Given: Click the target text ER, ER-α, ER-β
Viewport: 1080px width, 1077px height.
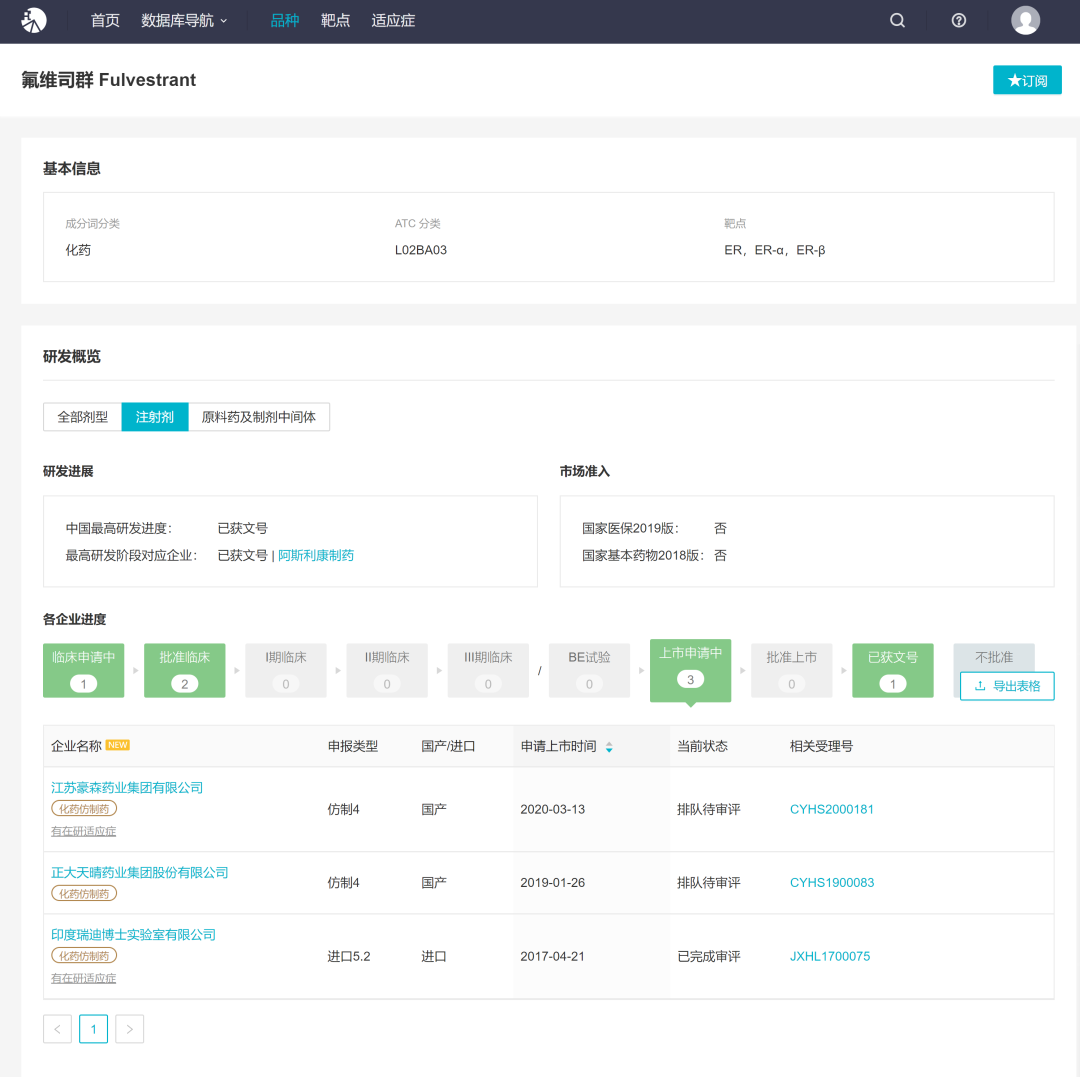Looking at the screenshot, I should [x=774, y=250].
